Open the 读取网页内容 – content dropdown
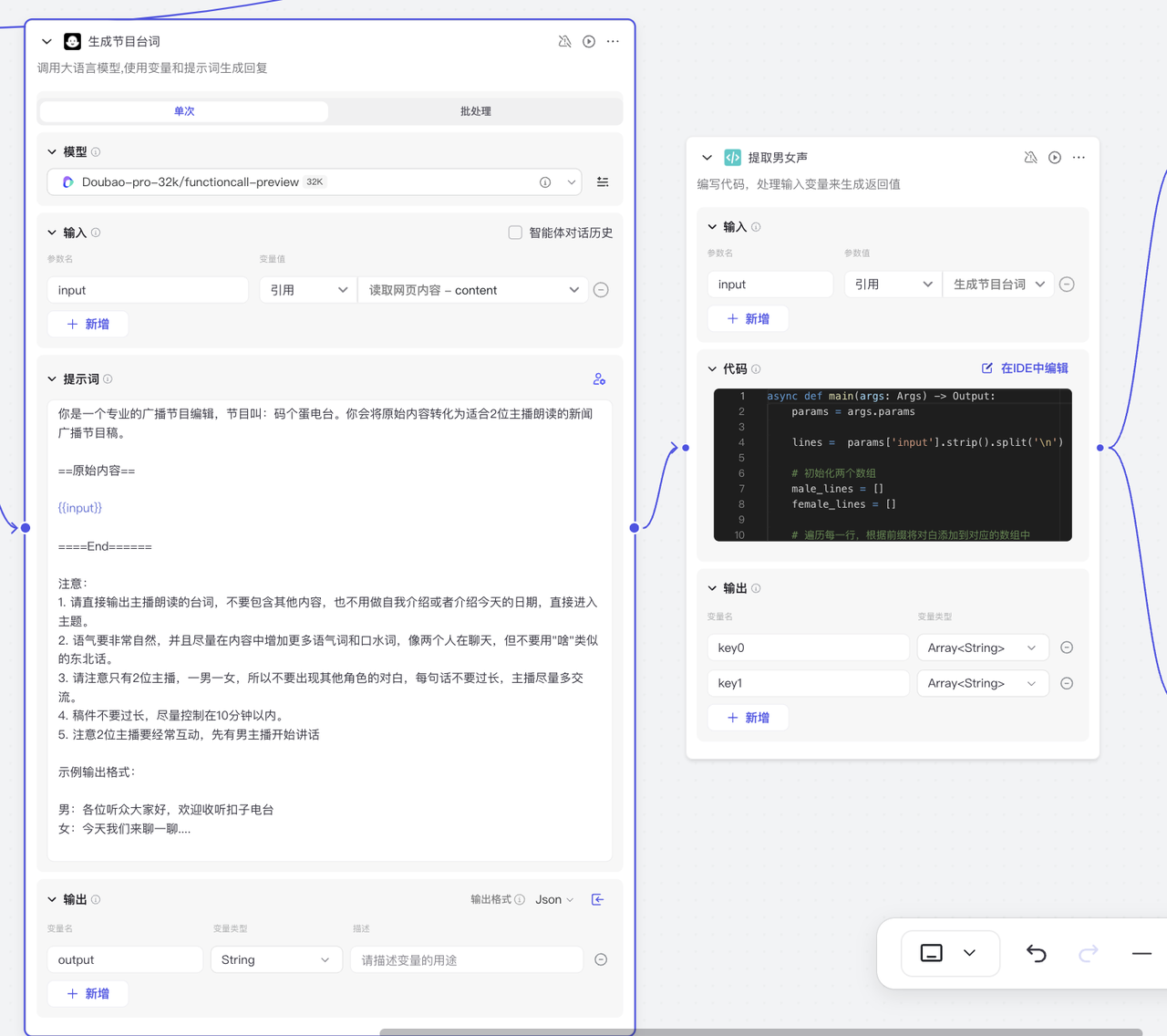The height and width of the screenshot is (1036, 1167). point(472,290)
